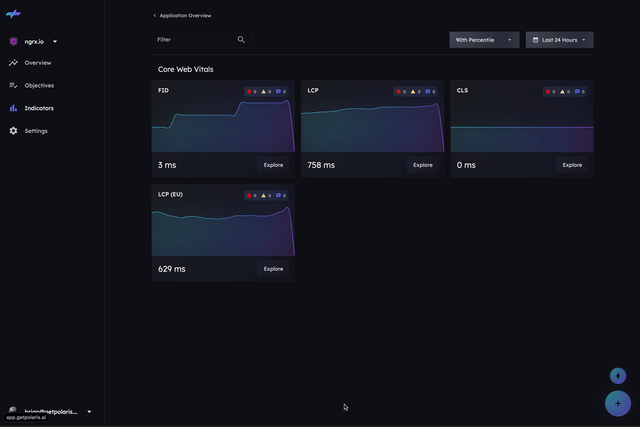
Task: Click the small lightning bolt floating button
Action: [x=618, y=376]
